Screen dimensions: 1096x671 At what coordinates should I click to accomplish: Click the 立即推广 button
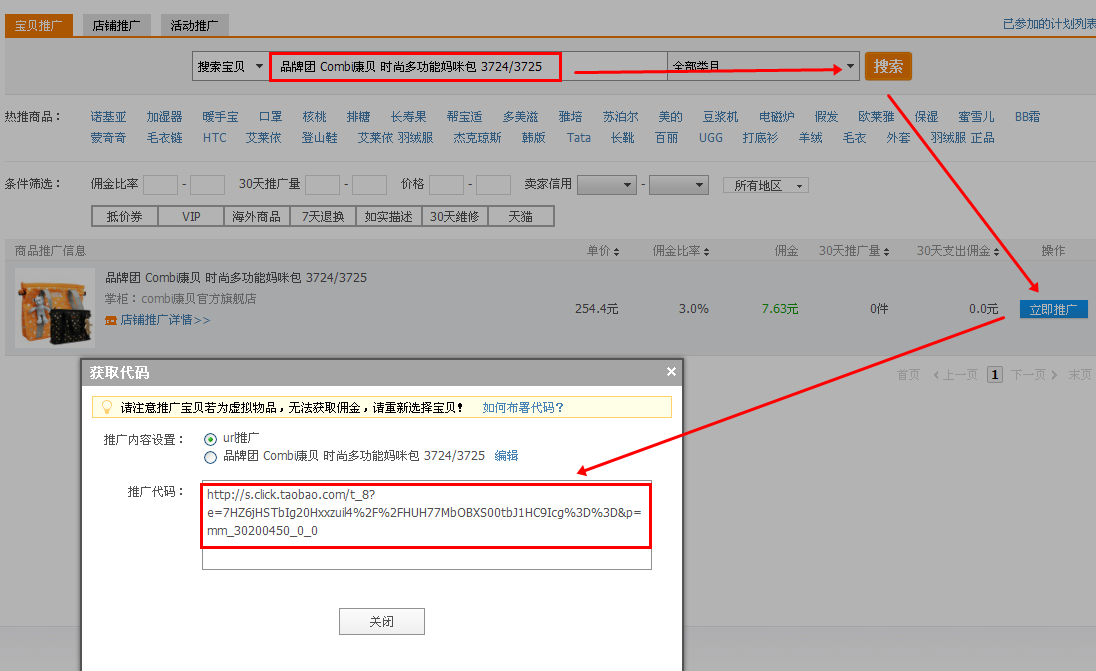[1053, 309]
